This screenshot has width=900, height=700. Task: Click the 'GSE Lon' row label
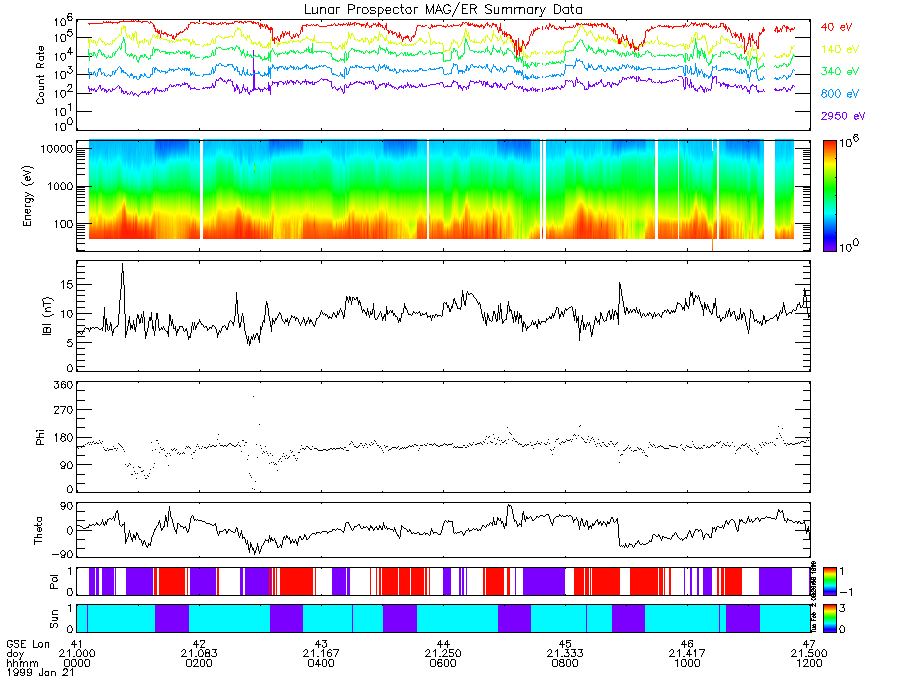point(28,644)
